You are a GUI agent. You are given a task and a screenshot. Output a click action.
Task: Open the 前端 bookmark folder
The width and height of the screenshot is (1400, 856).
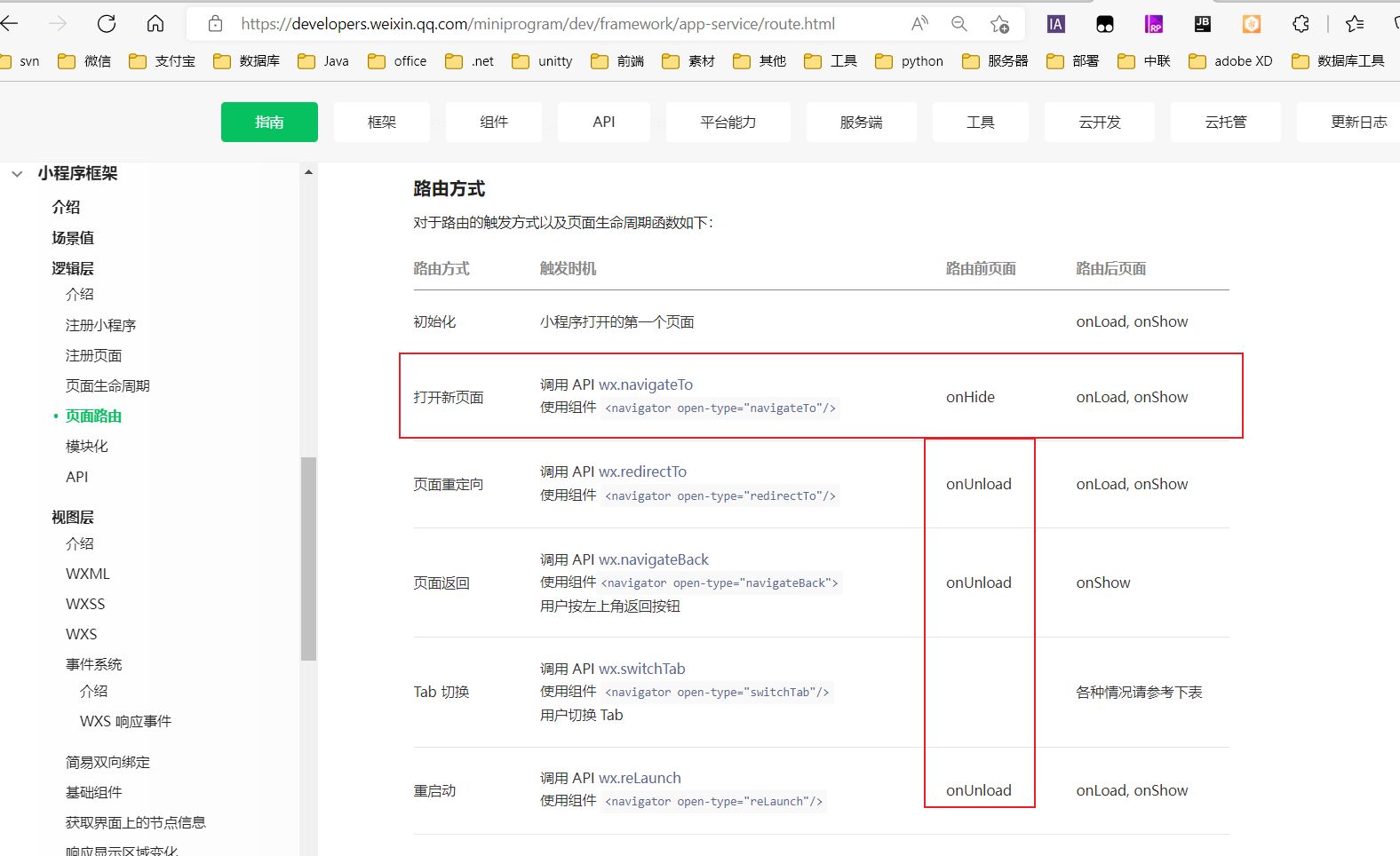pyautogui.click(x=617, y=60)
